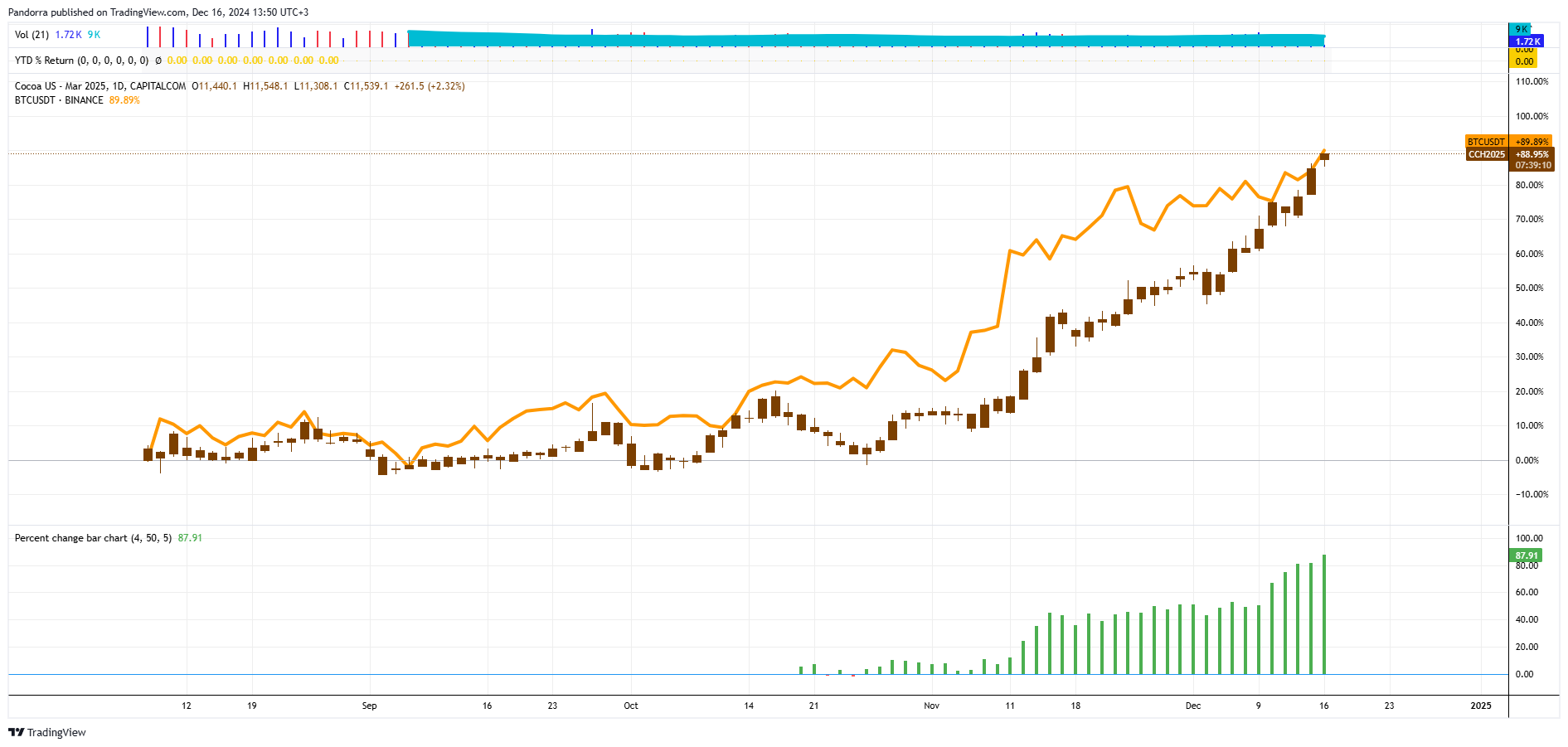Click the close price C11,539.1 value

coord(367,86)
